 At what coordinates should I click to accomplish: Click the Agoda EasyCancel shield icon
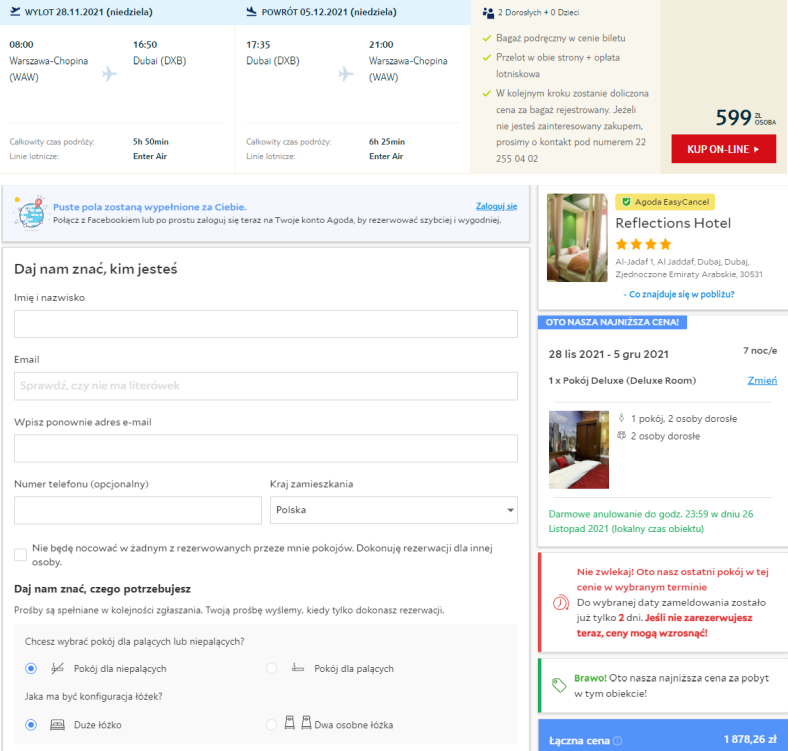coord(626,202)
